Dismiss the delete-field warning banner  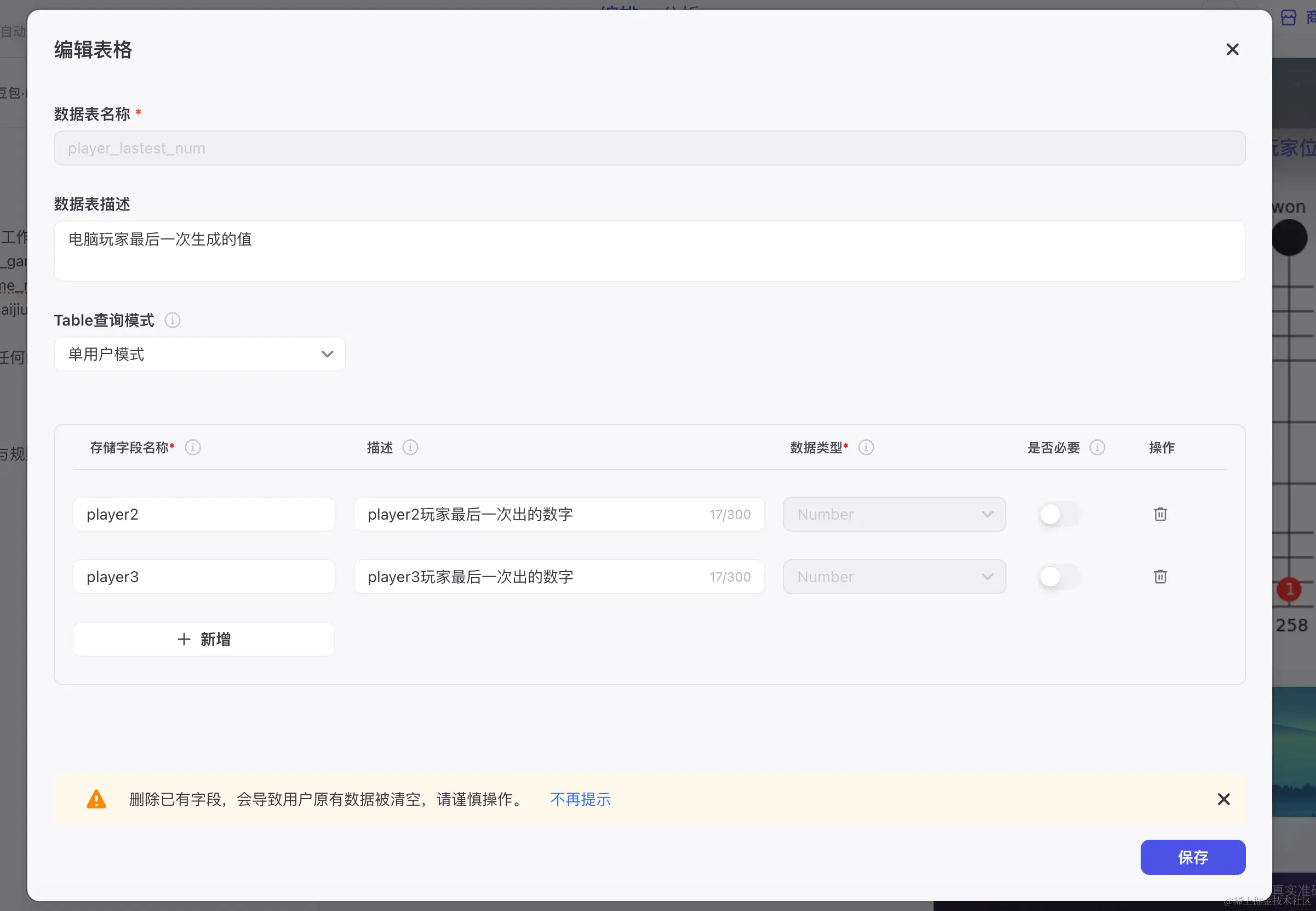[x=1223, y=799]
